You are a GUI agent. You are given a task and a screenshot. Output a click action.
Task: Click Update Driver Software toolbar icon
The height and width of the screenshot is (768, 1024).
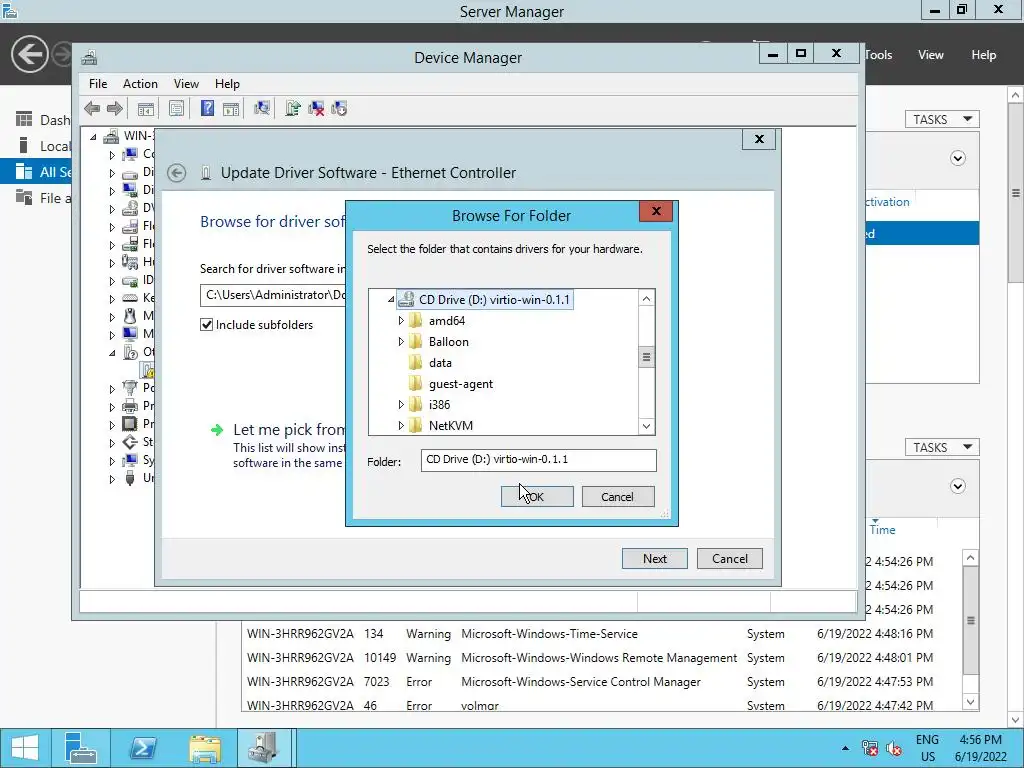pos(293,108)
